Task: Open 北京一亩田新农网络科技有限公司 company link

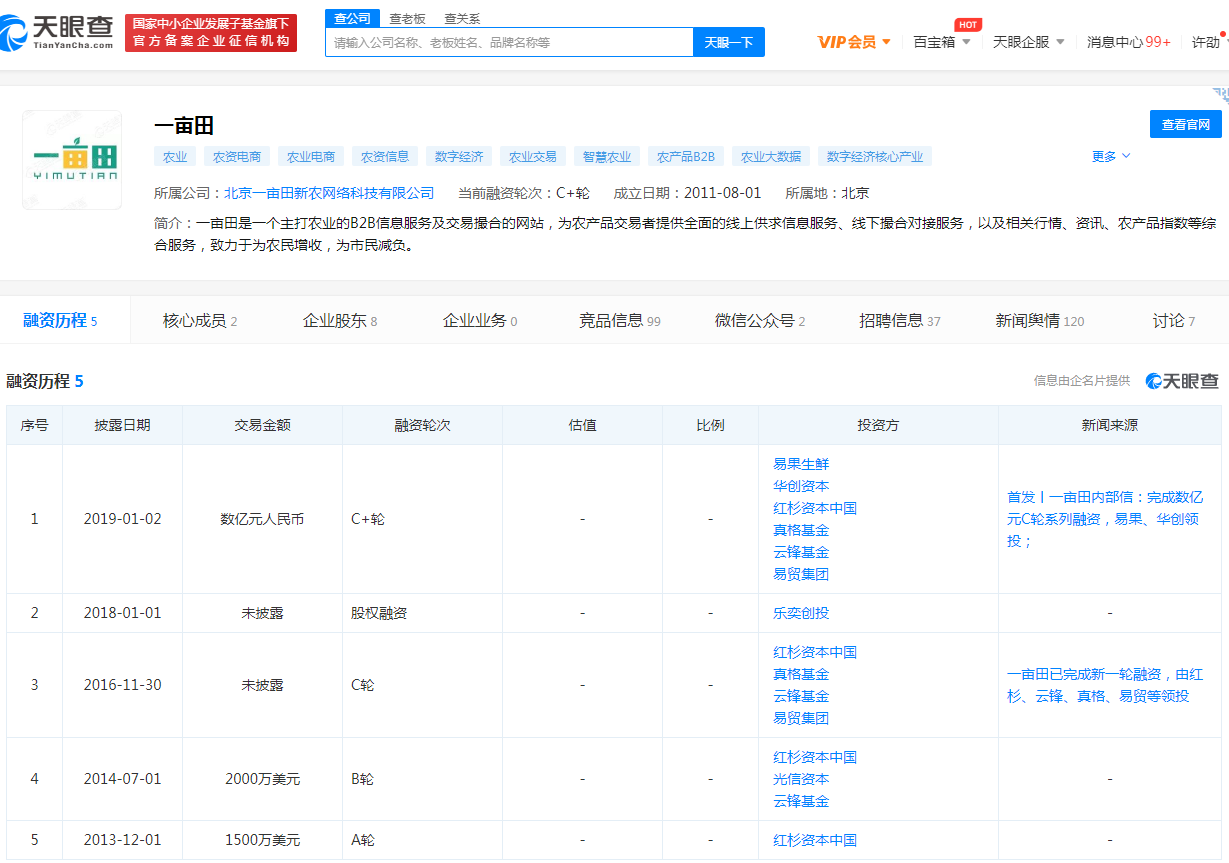Action: coord(329,193)
